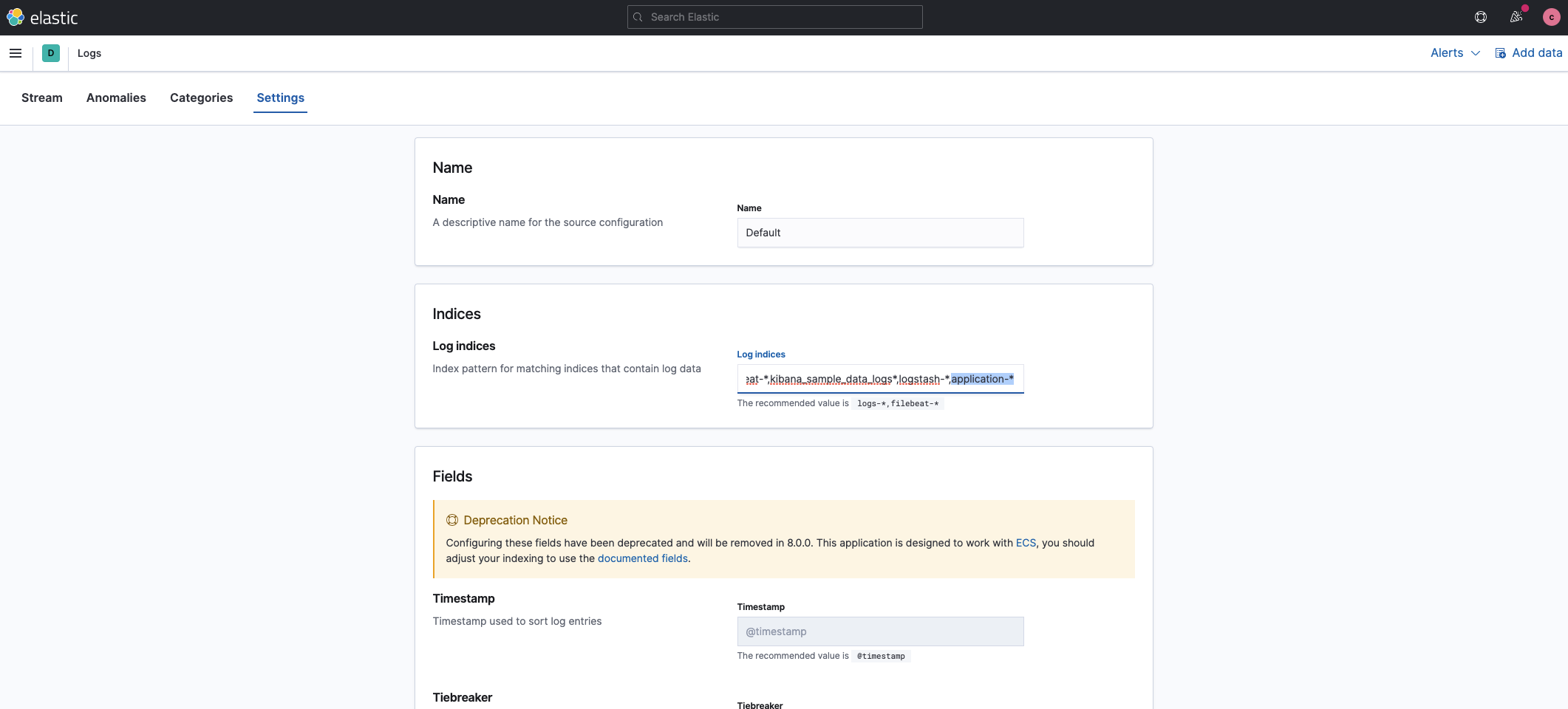
Task: Click the D space avatar
Action: [x=51, y=53]
